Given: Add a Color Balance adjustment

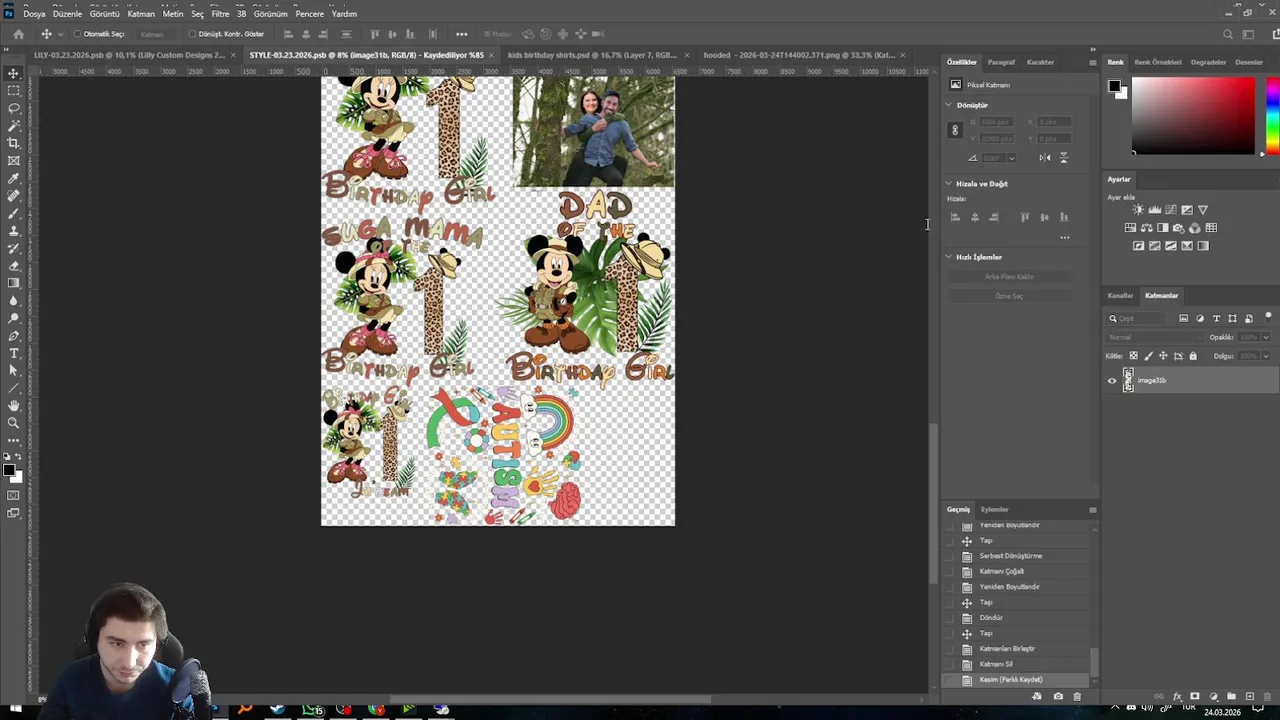Looking at the screenshot, I should click(x=1146, y=228).
